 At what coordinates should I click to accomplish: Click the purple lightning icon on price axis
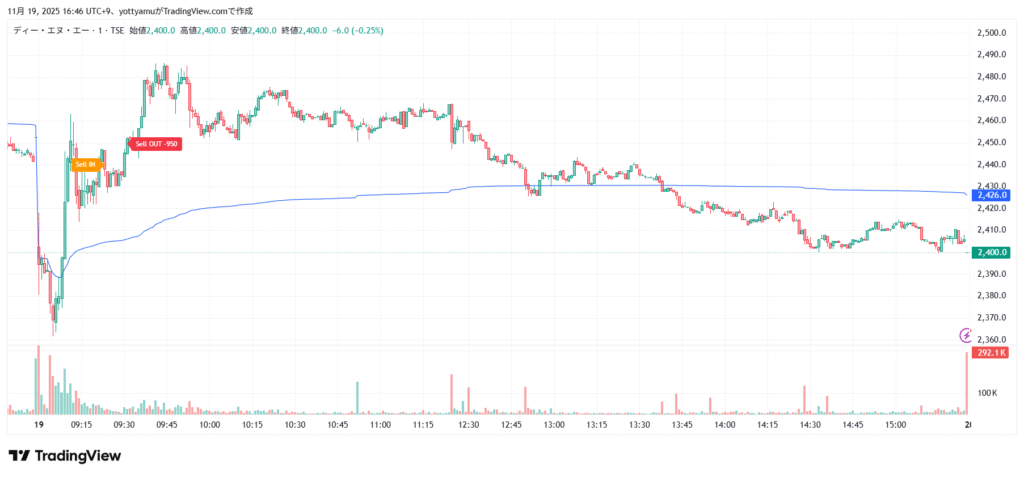click(x=966, y=335)
